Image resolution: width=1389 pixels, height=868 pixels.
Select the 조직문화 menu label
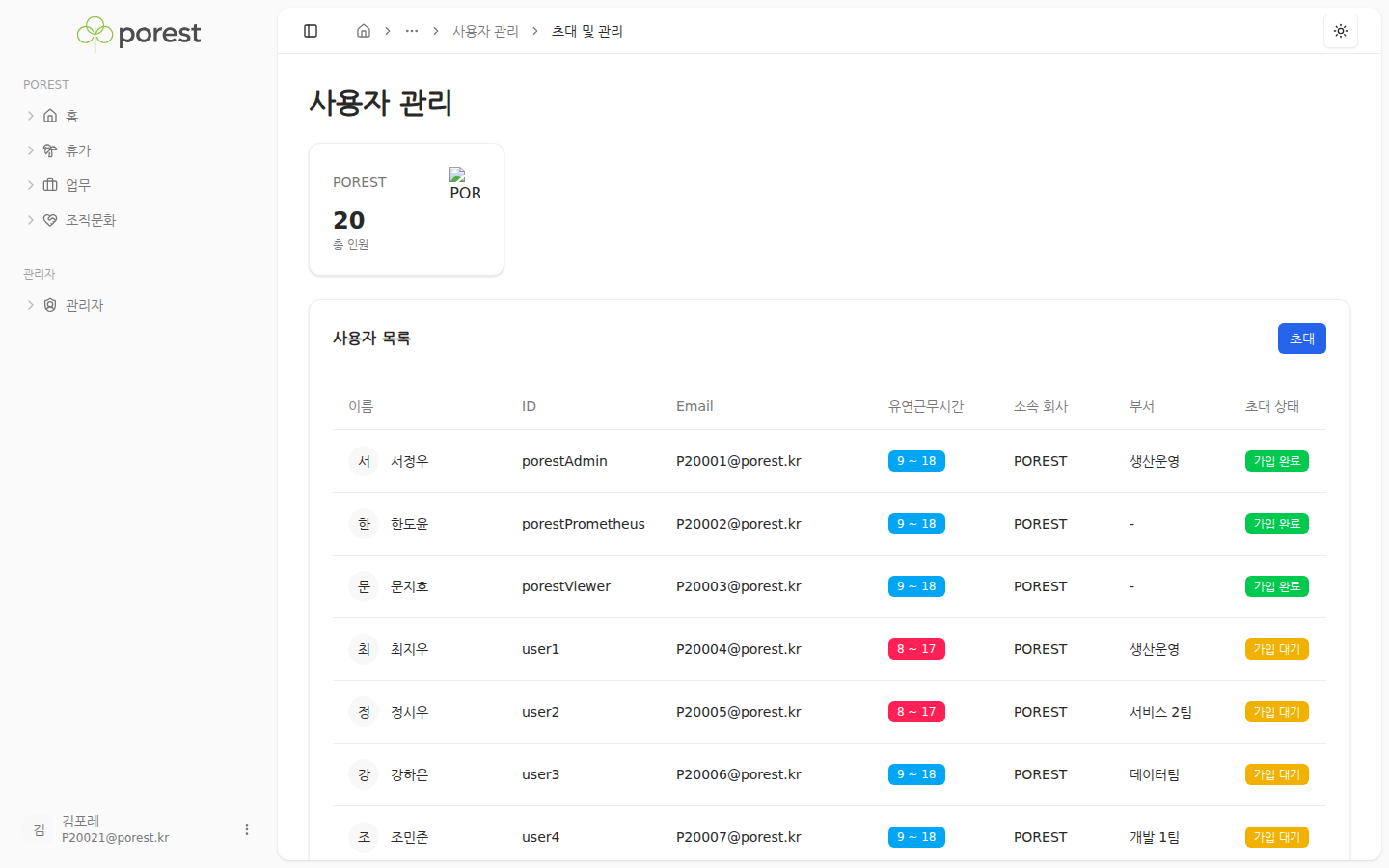coord(91,220)
